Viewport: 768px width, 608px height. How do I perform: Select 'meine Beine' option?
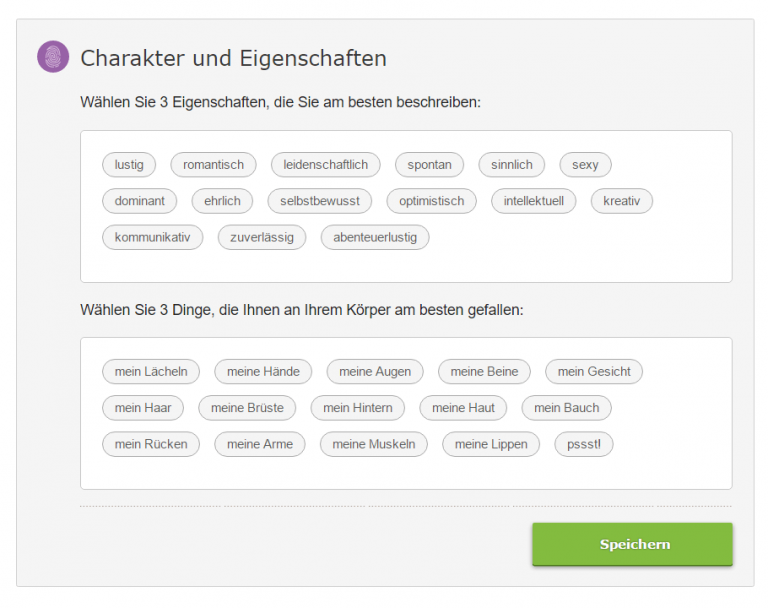click(484, 371)
